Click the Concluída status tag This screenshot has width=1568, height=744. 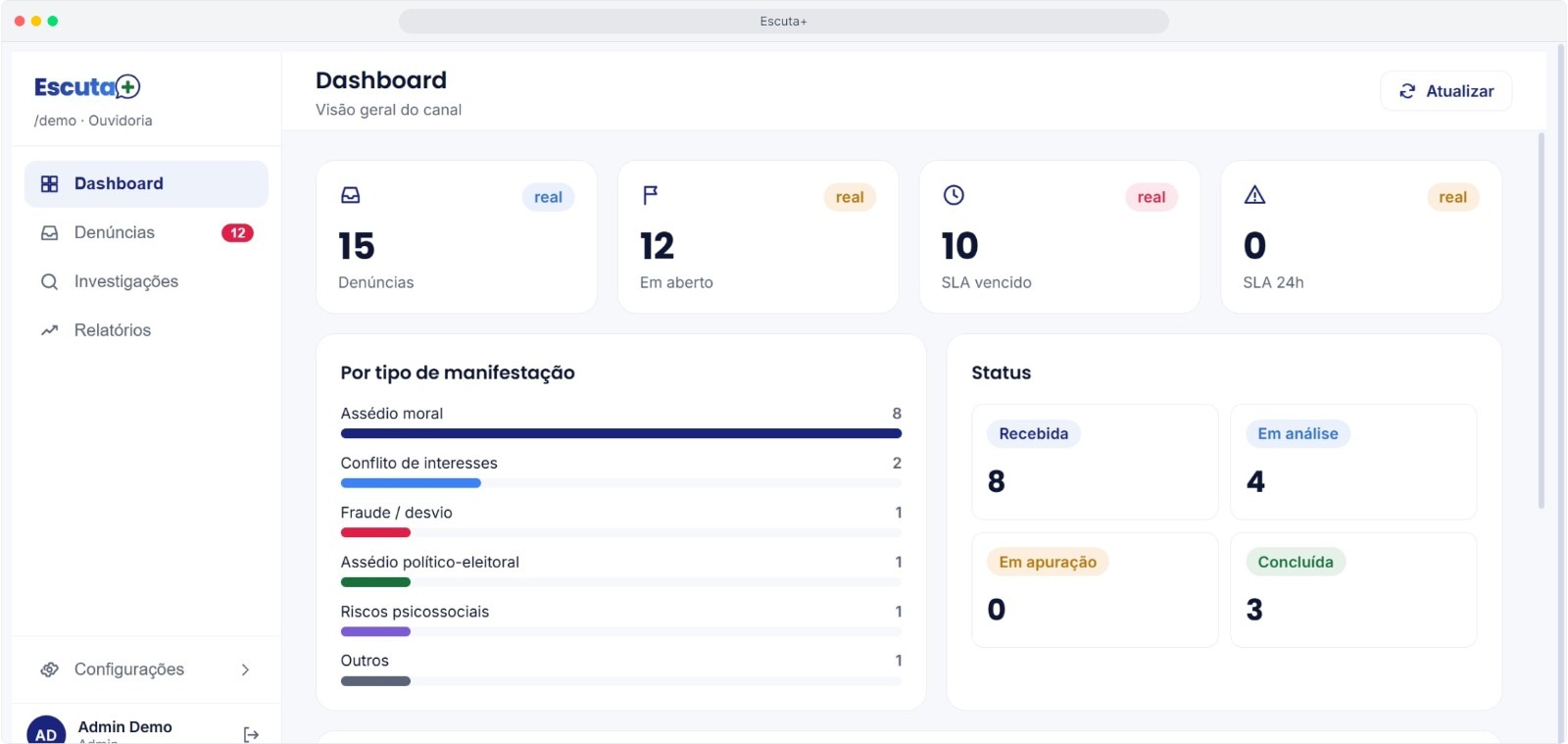pyautogui.click(x=1296, y=562)
